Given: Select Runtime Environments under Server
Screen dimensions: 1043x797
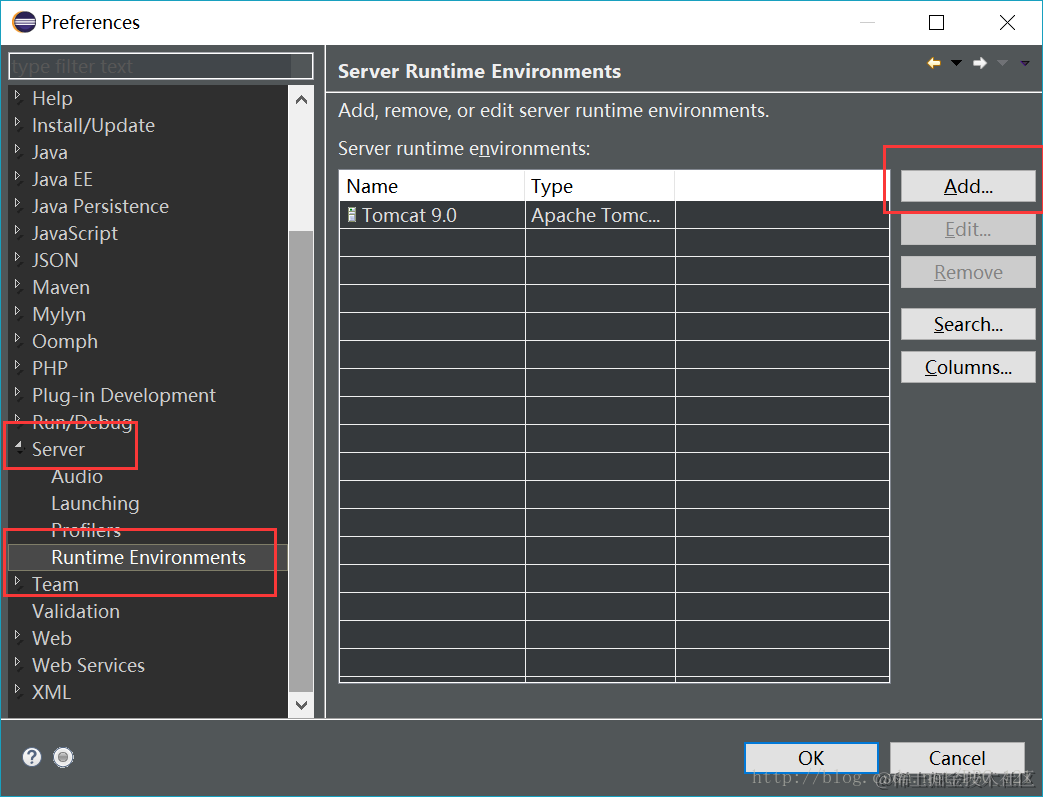Looking at the screenshot, I should click(148, 558).
